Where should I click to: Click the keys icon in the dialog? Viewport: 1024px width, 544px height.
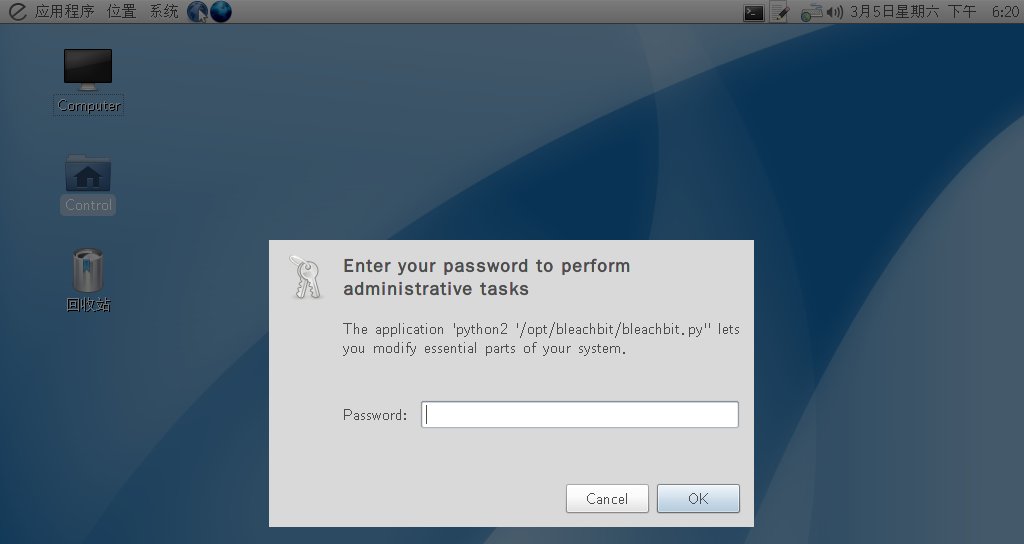pos(306,278)
